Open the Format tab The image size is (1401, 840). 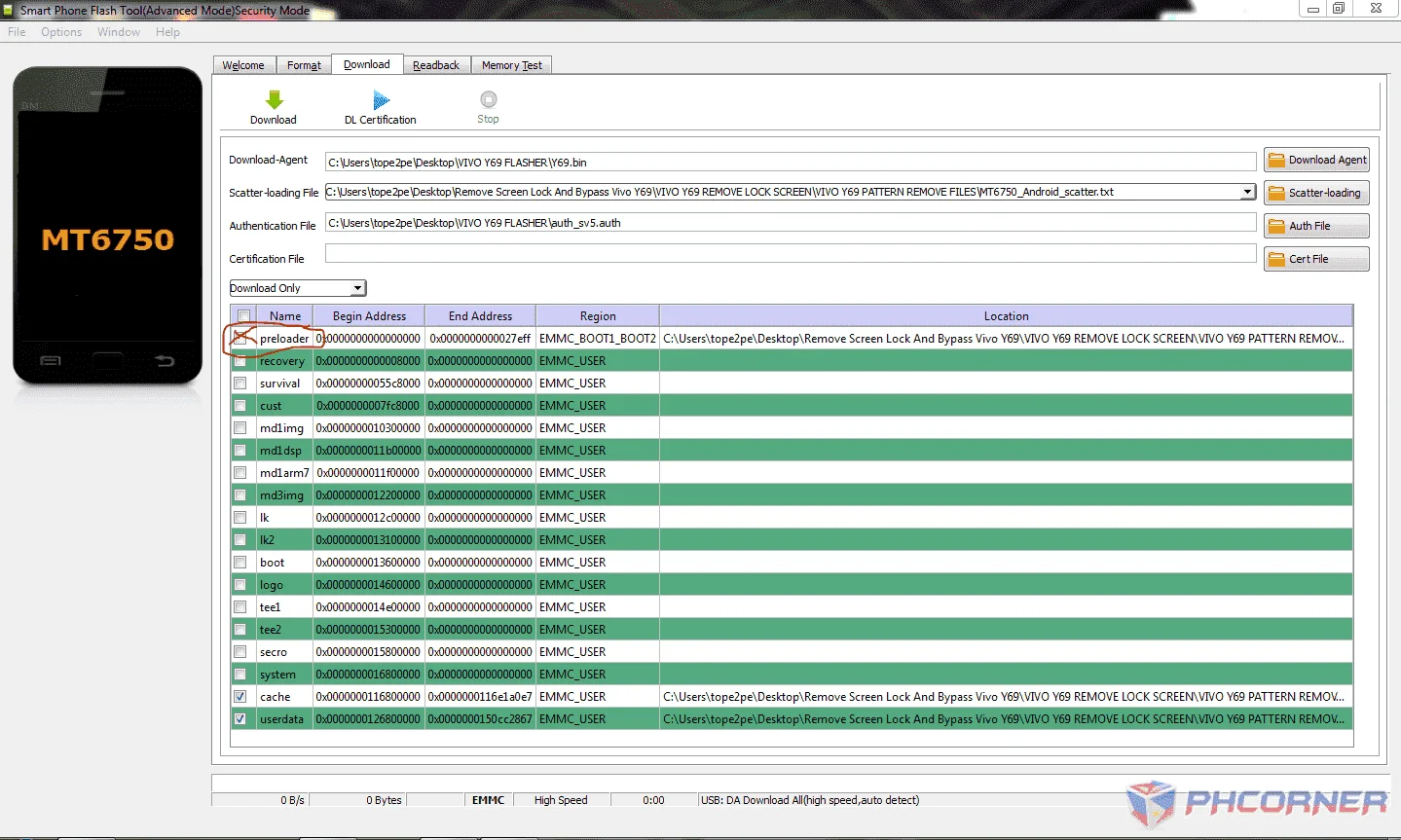(304, 65)
